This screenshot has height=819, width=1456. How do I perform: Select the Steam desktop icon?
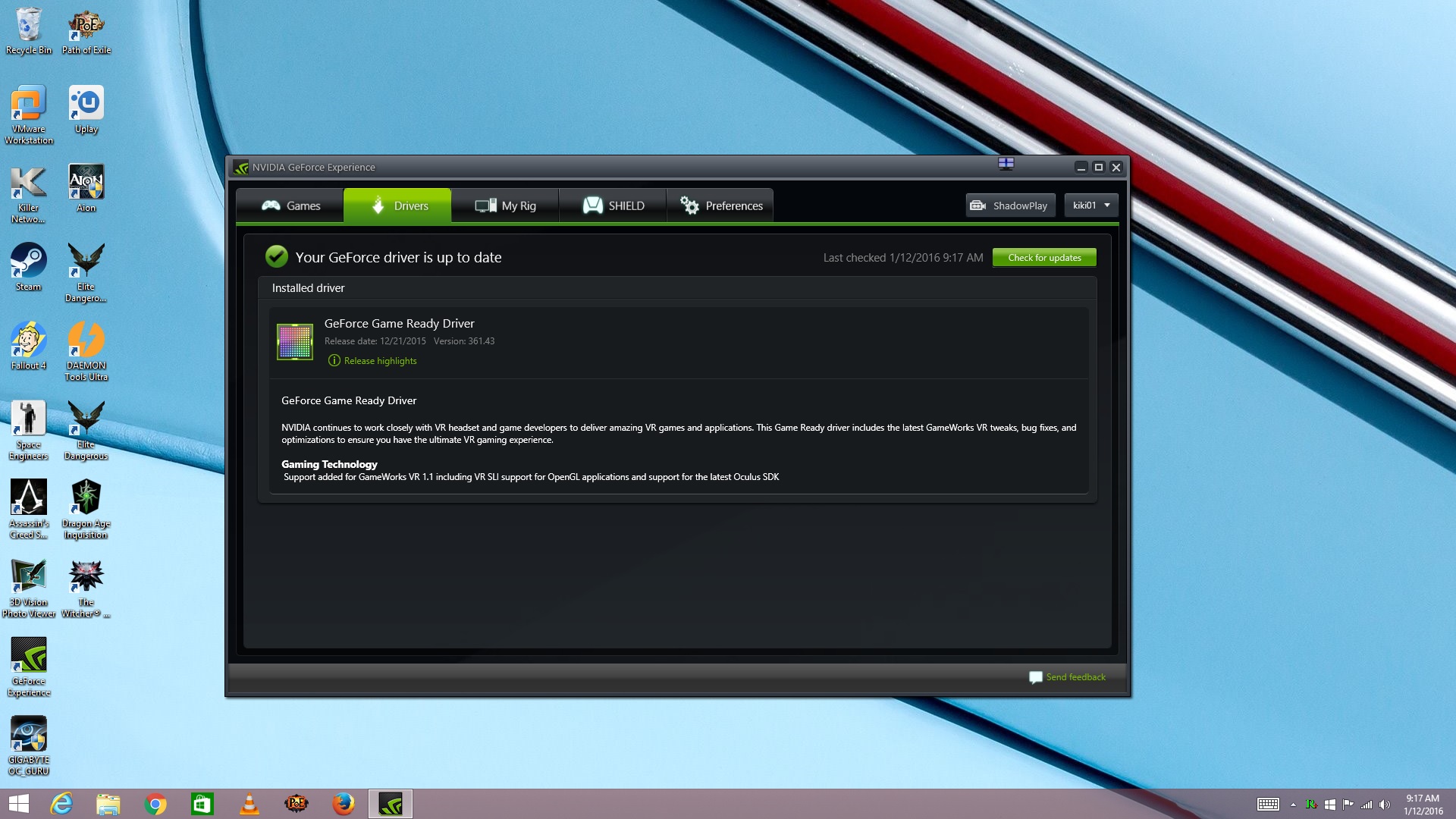pyautogui.click(x=29, y=268)
